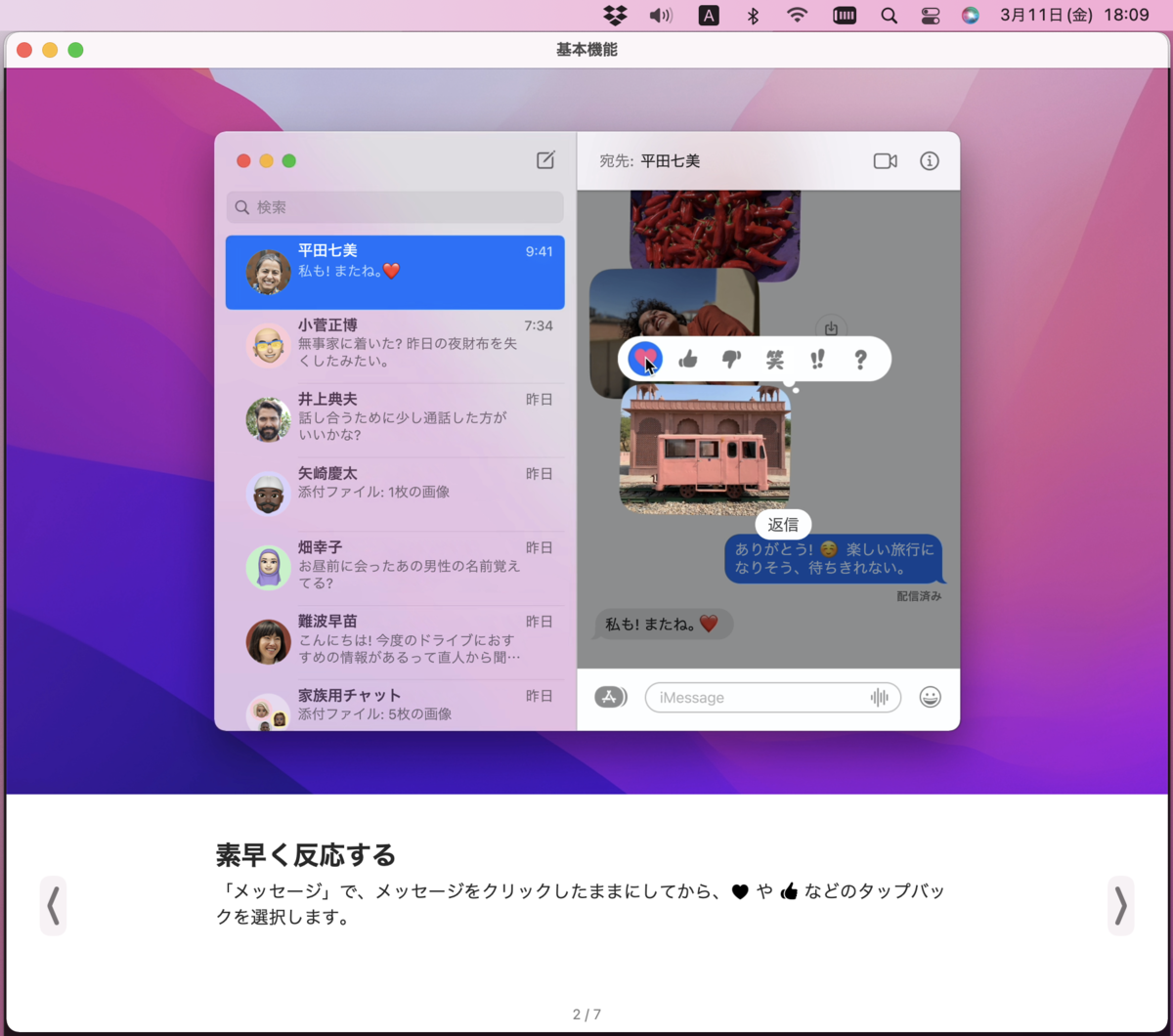Open the conversation info panel
Screen dimensions: 1173x1036
click(929, 160)
